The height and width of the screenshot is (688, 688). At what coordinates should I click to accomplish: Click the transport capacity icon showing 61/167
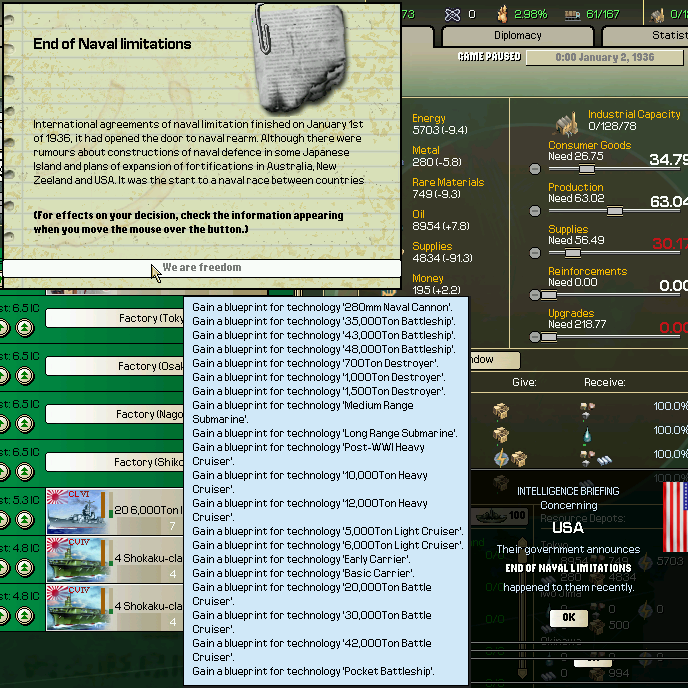[x=572, y=15]
